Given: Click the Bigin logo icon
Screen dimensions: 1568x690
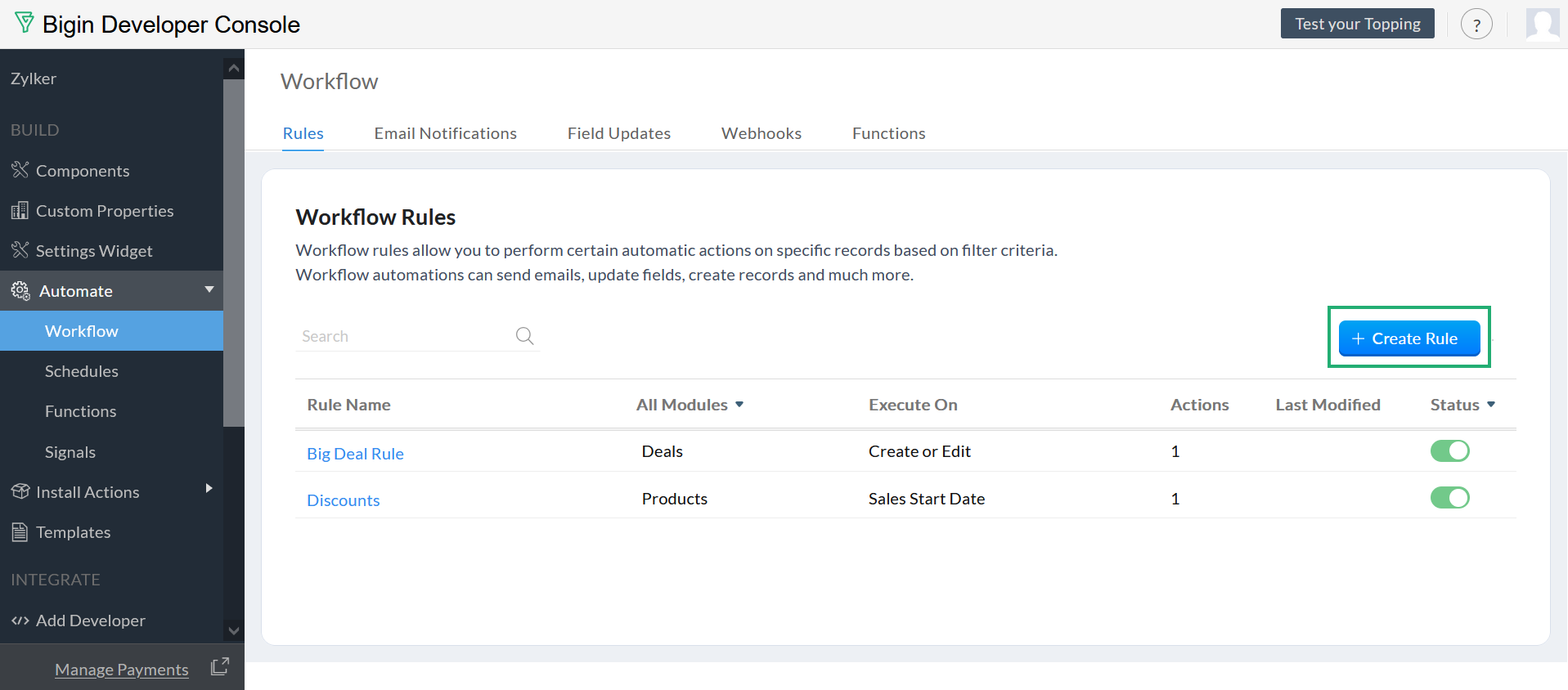Looking at the screenshot, I should click(x=25, y=23).
